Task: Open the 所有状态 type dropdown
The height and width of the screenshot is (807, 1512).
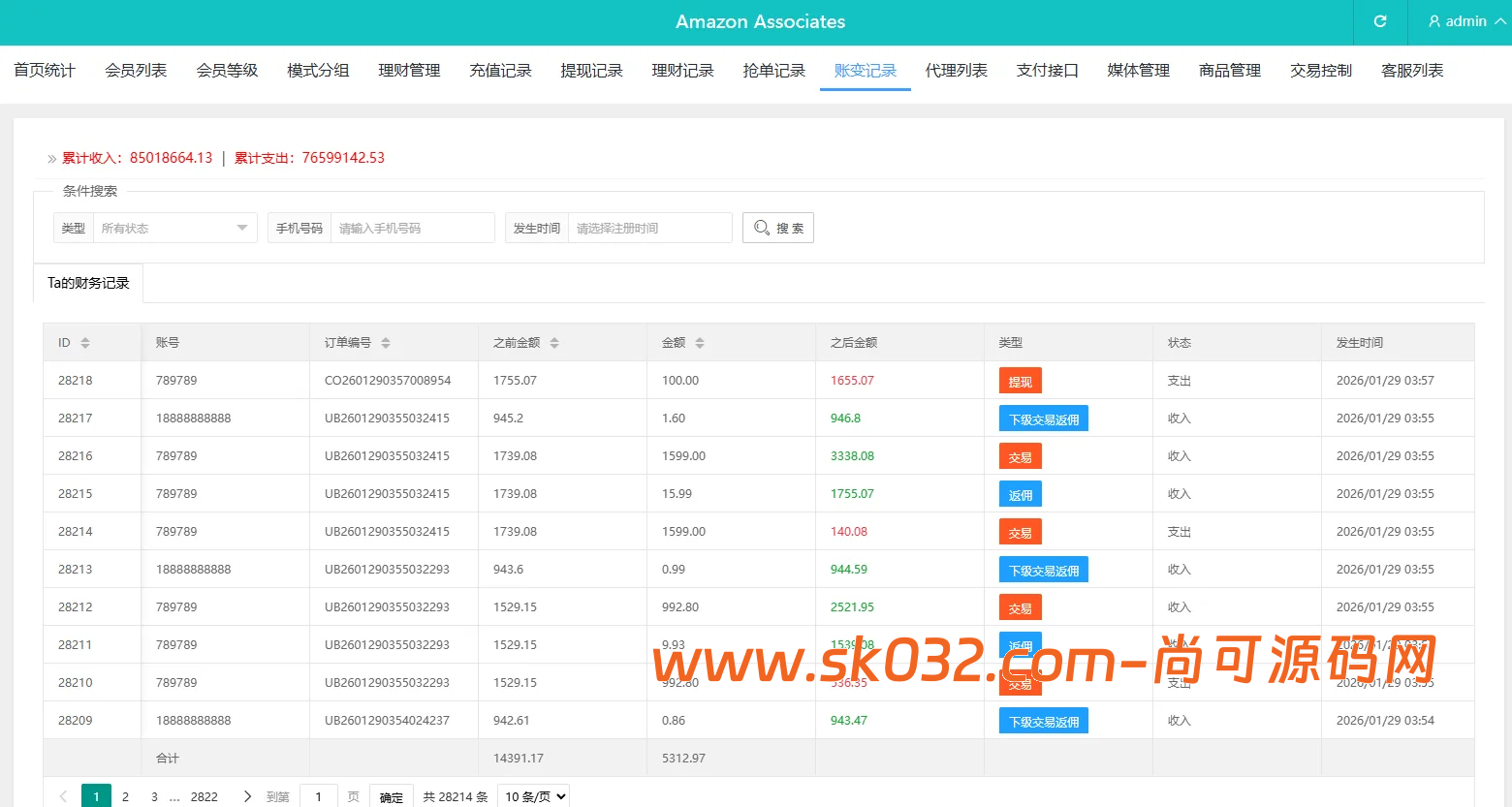Action: pos(174,227)
